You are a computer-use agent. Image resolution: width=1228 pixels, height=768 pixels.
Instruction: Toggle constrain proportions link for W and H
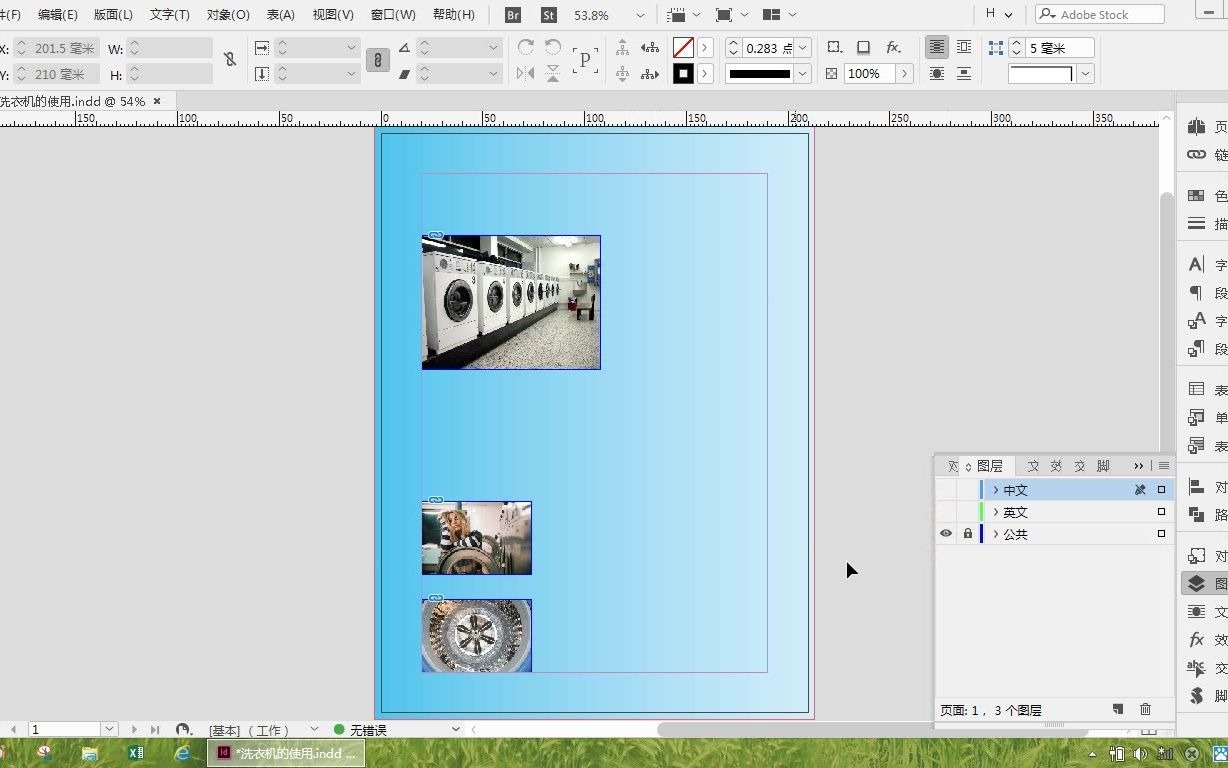229,60
